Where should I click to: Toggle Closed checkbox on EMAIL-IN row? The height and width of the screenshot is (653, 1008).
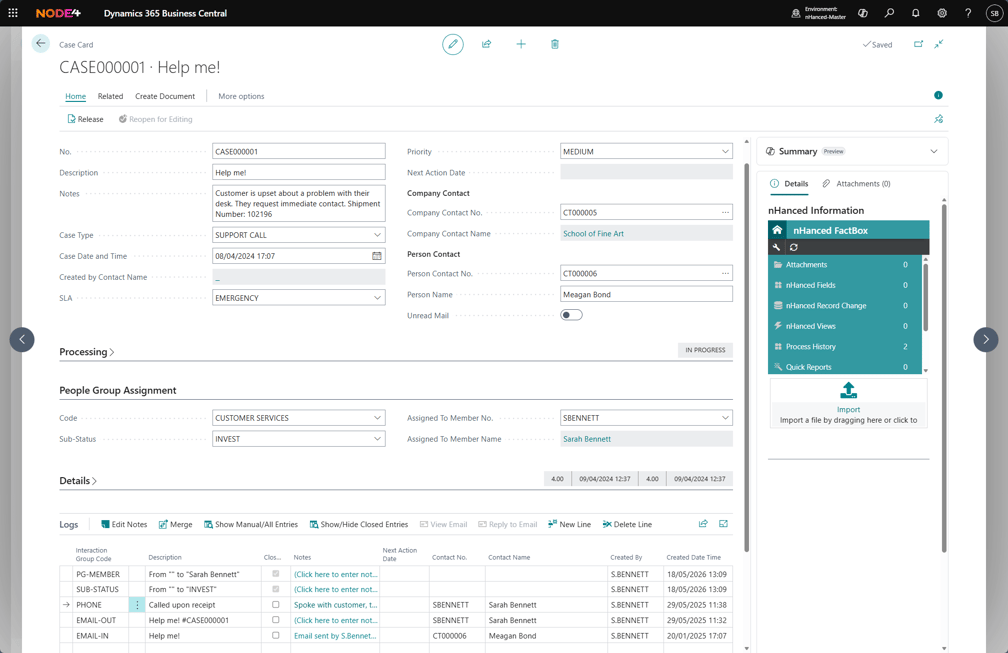276,636
